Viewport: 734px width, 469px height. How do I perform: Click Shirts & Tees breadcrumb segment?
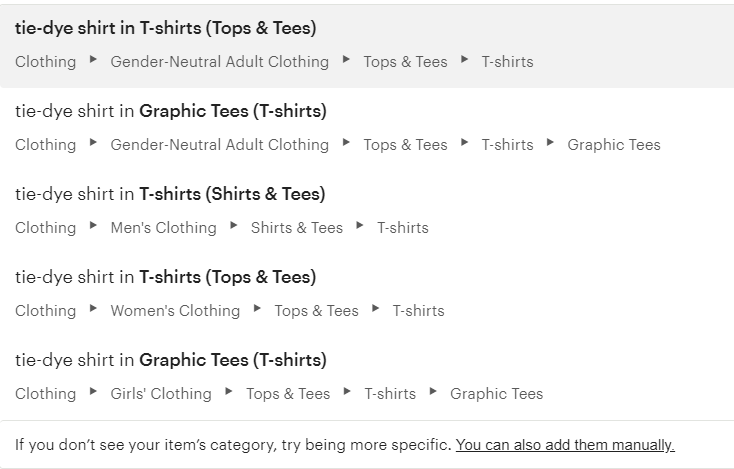pyautogui.click(x=297, y=227)
